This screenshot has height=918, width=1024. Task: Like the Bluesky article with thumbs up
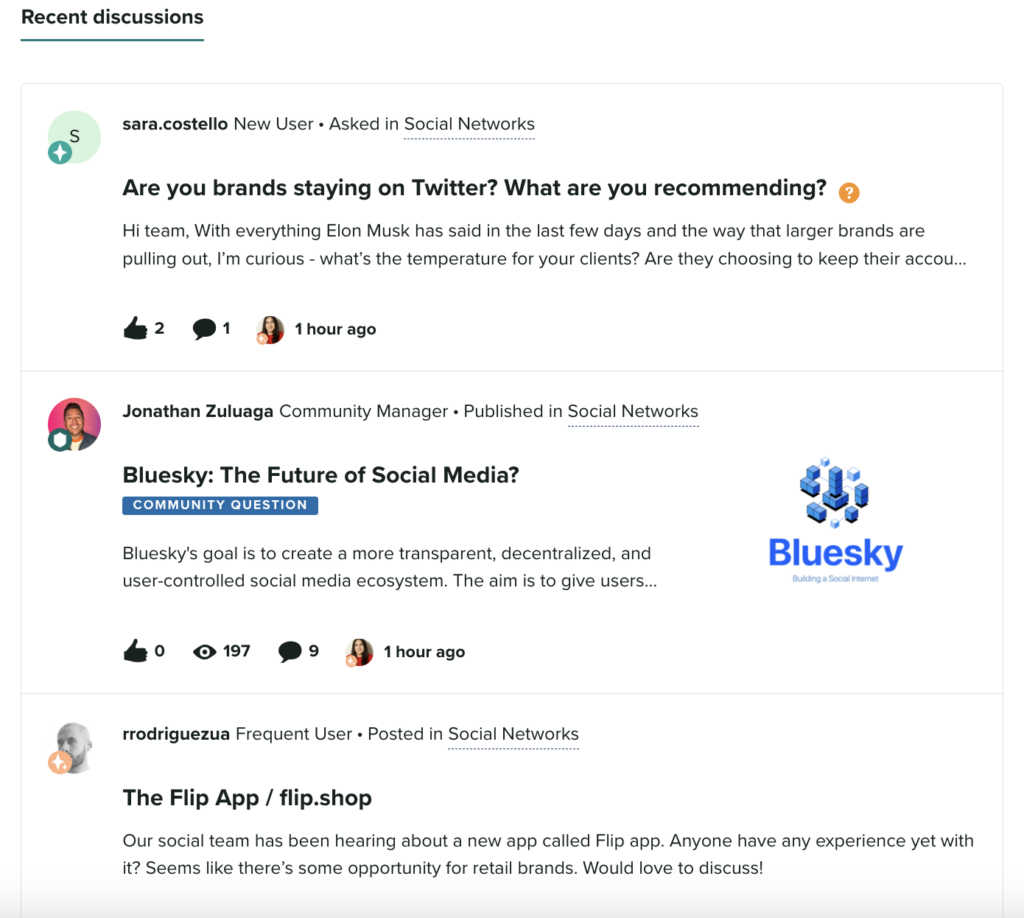point(135,651)
